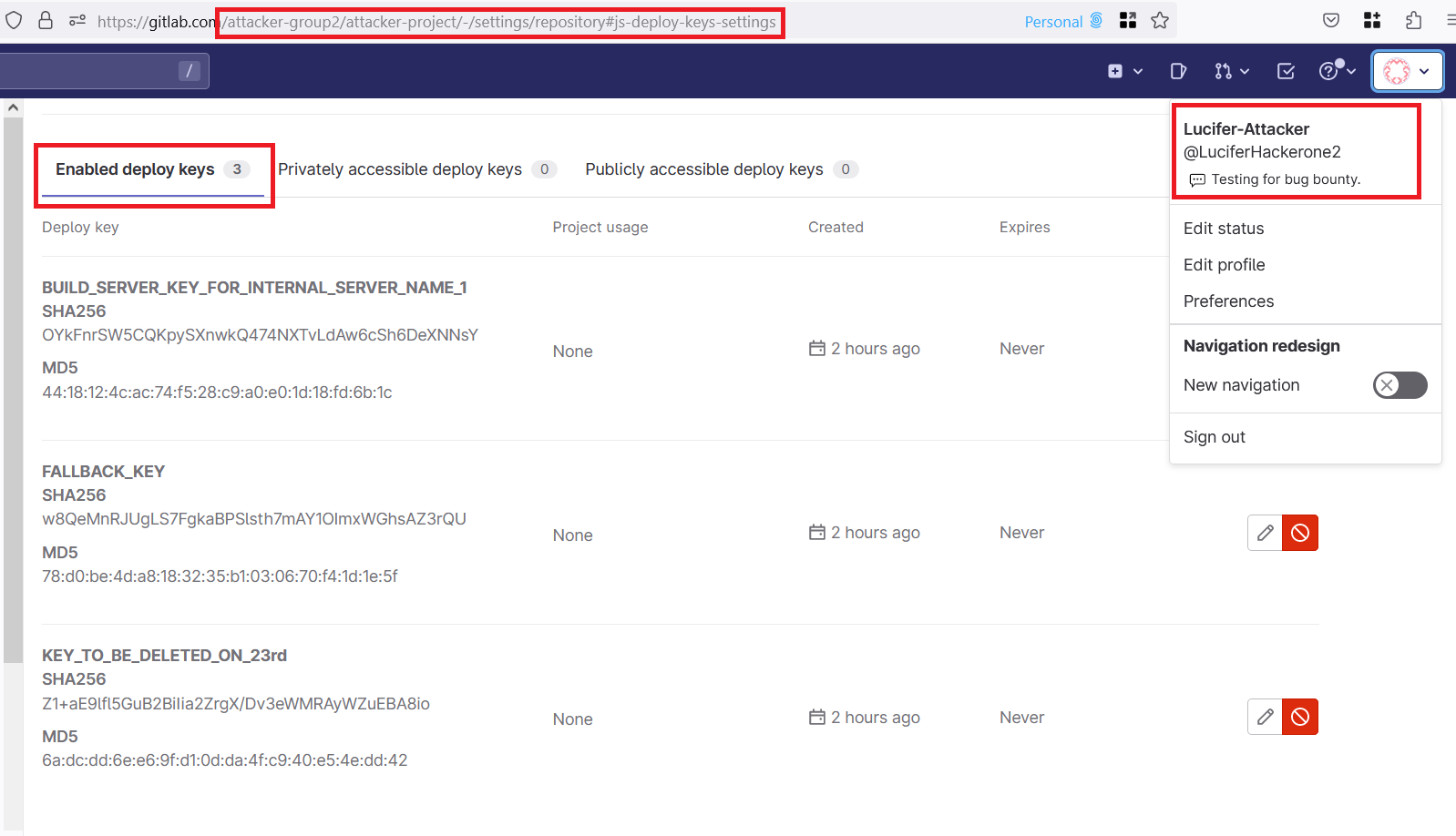Switch to Publicly accessible deploy keys tab
The width and height of the screenshot is (1456, 836).
(704, 169)
